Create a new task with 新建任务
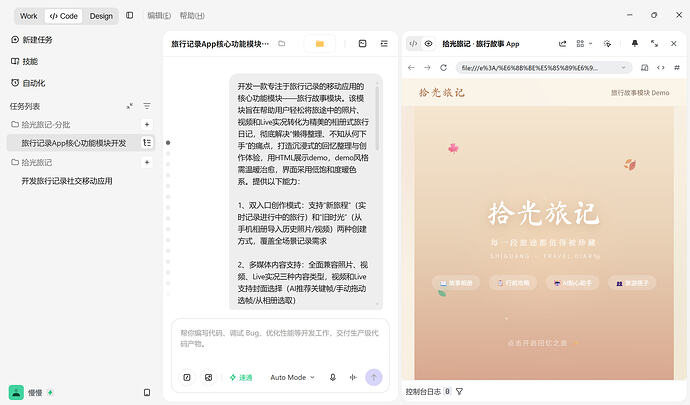 32,40
